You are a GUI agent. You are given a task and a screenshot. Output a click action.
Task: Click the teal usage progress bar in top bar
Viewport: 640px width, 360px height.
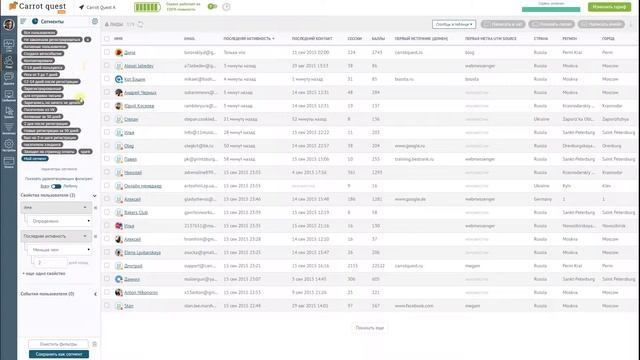click(x=551, y=9)
